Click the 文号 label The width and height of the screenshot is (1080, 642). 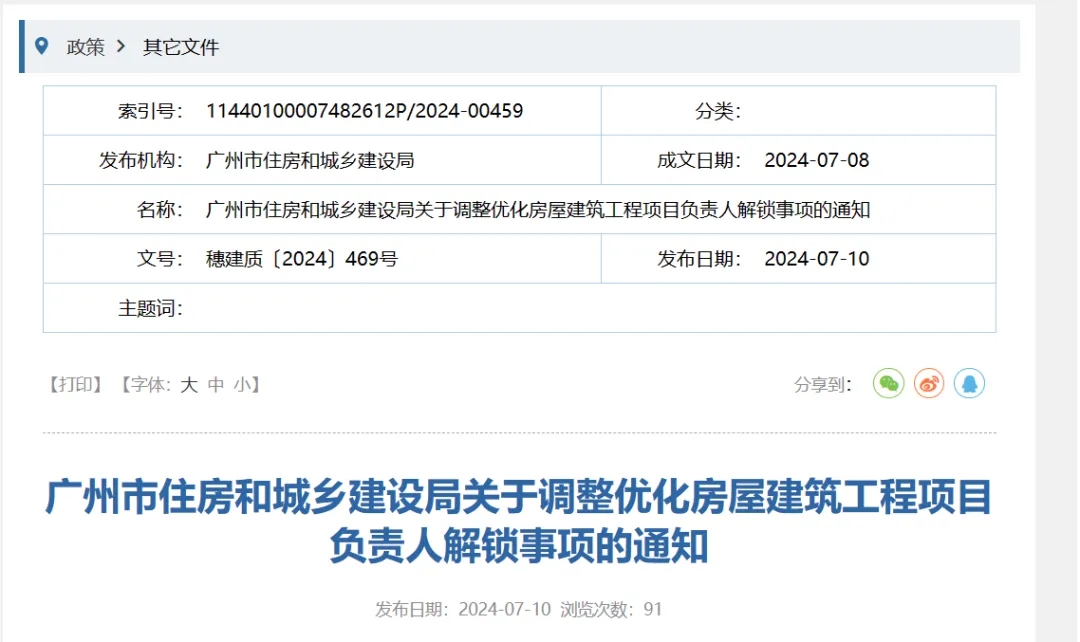point(160,259)
